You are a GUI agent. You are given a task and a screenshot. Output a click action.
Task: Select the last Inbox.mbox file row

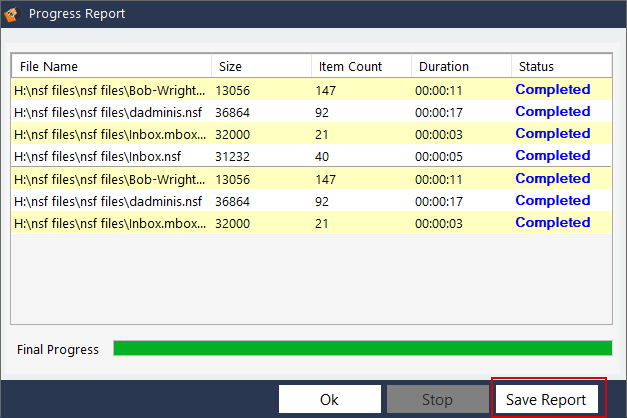109,223
